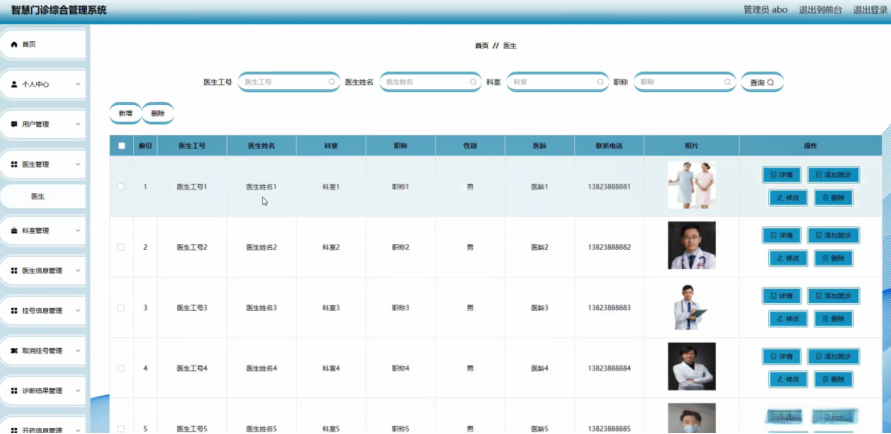Expand the 用户管理 menu chevron
The height and width of the screenshot is (434, 891).
(x=78, y=124)
